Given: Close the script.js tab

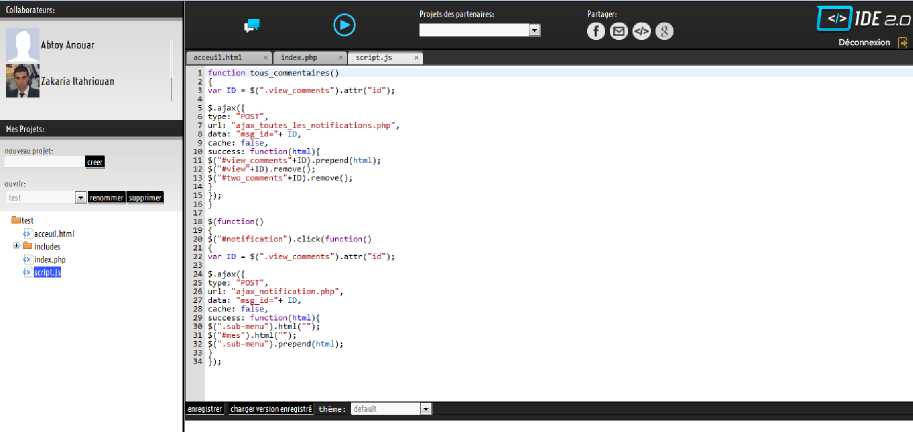Looking at the screenshot, I should 416,58.
